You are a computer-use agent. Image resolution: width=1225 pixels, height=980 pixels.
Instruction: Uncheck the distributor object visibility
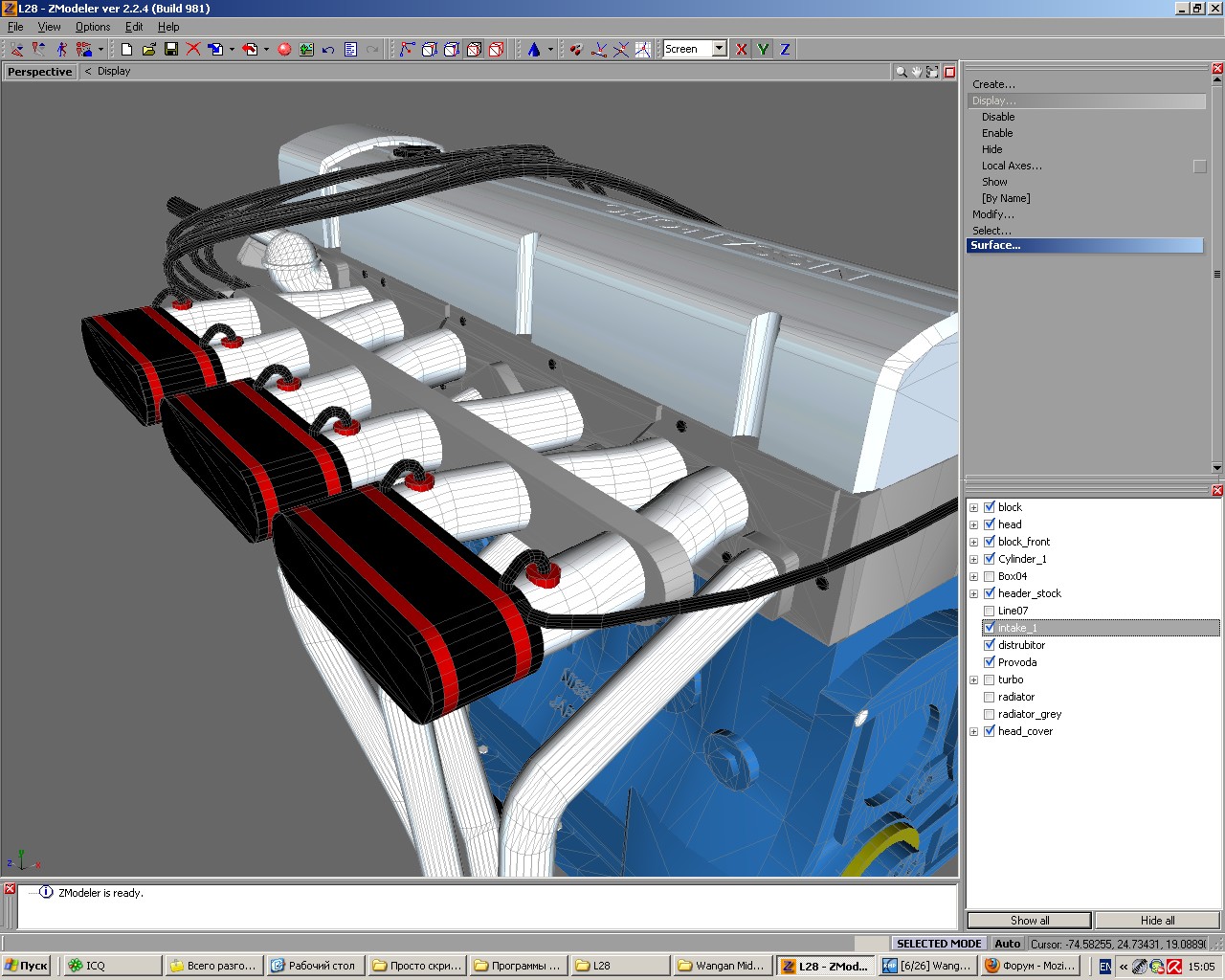[x=990, y=645]
